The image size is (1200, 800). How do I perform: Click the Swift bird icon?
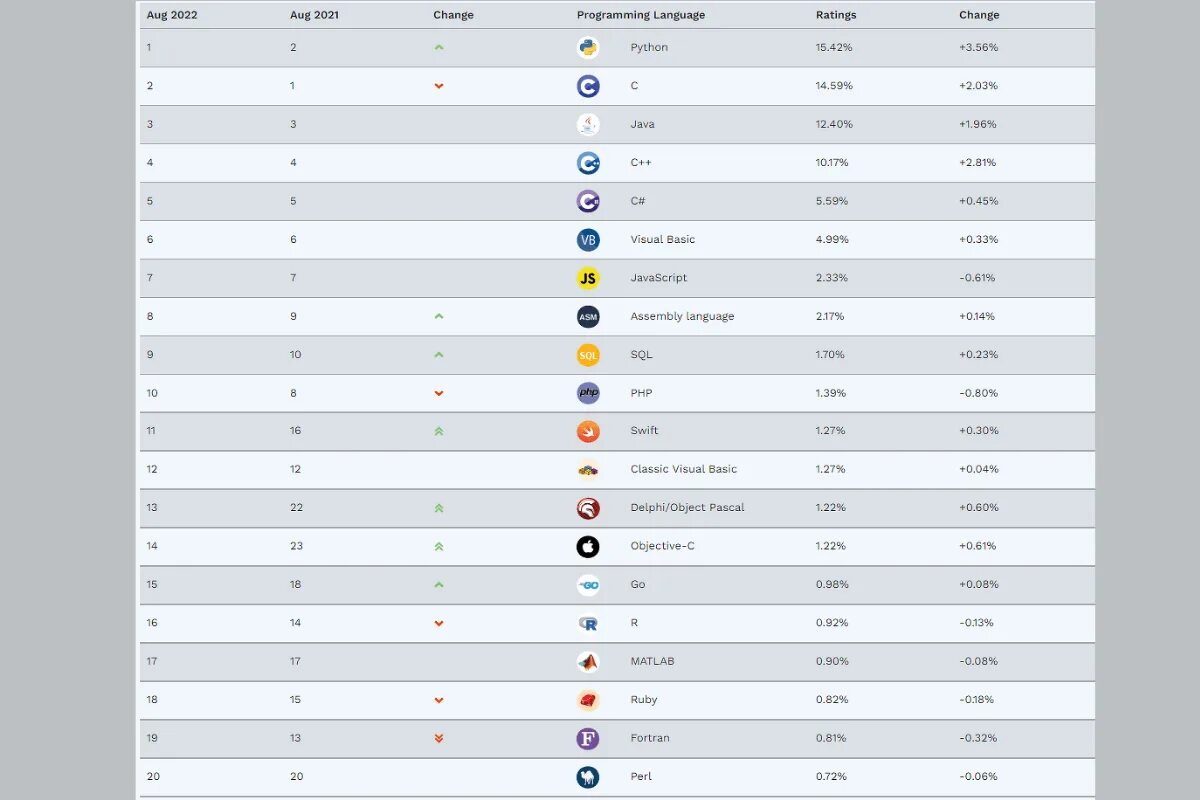click(x=588, y=431)
